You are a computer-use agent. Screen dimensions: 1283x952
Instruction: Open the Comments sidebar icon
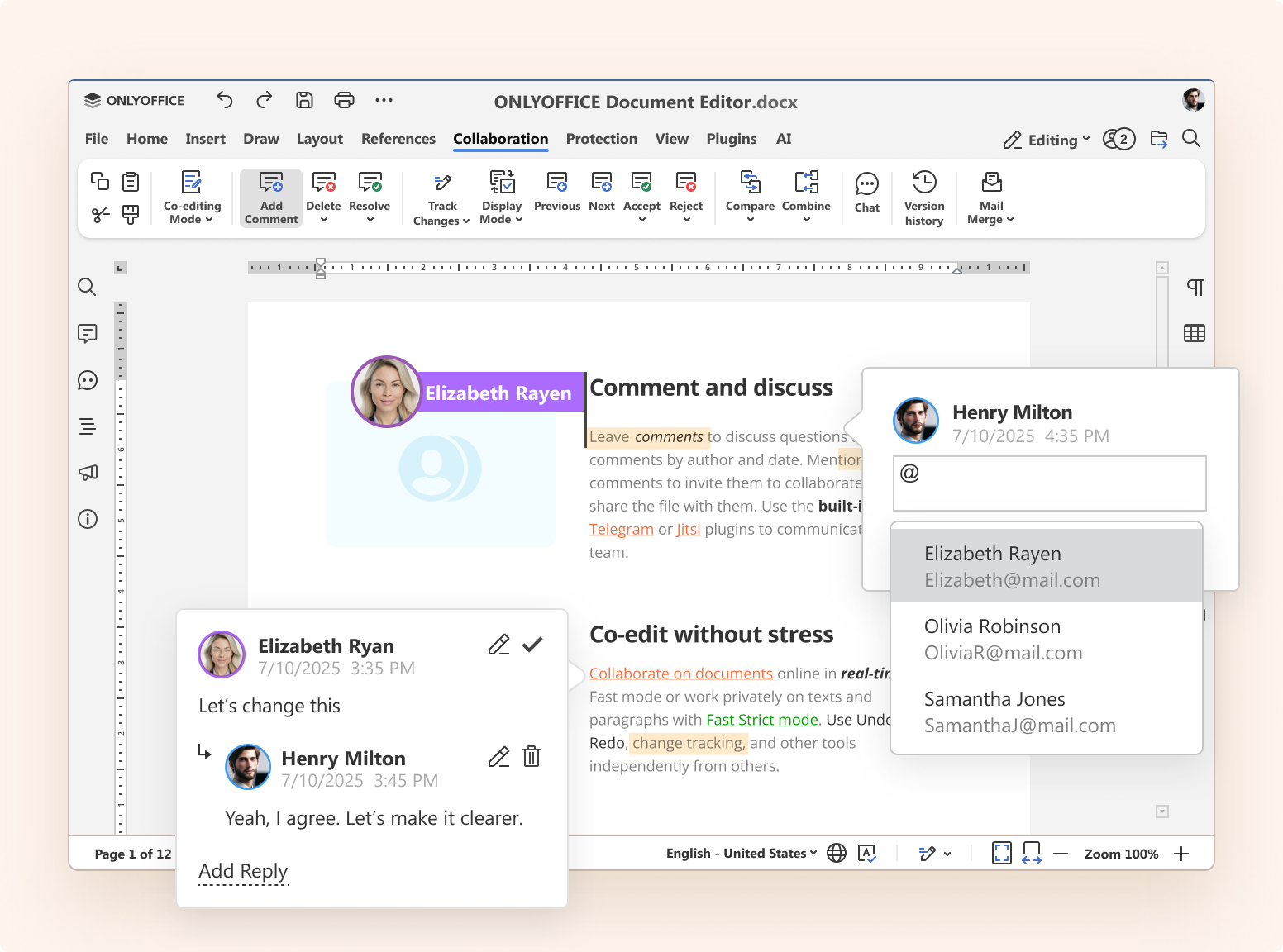coord(88,334)
